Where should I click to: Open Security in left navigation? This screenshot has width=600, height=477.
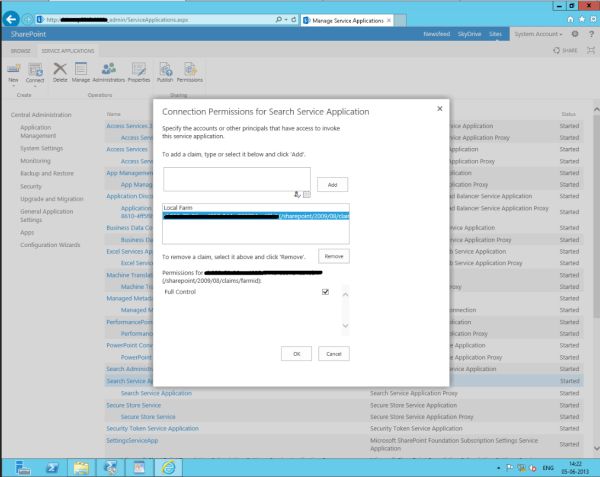31,186
